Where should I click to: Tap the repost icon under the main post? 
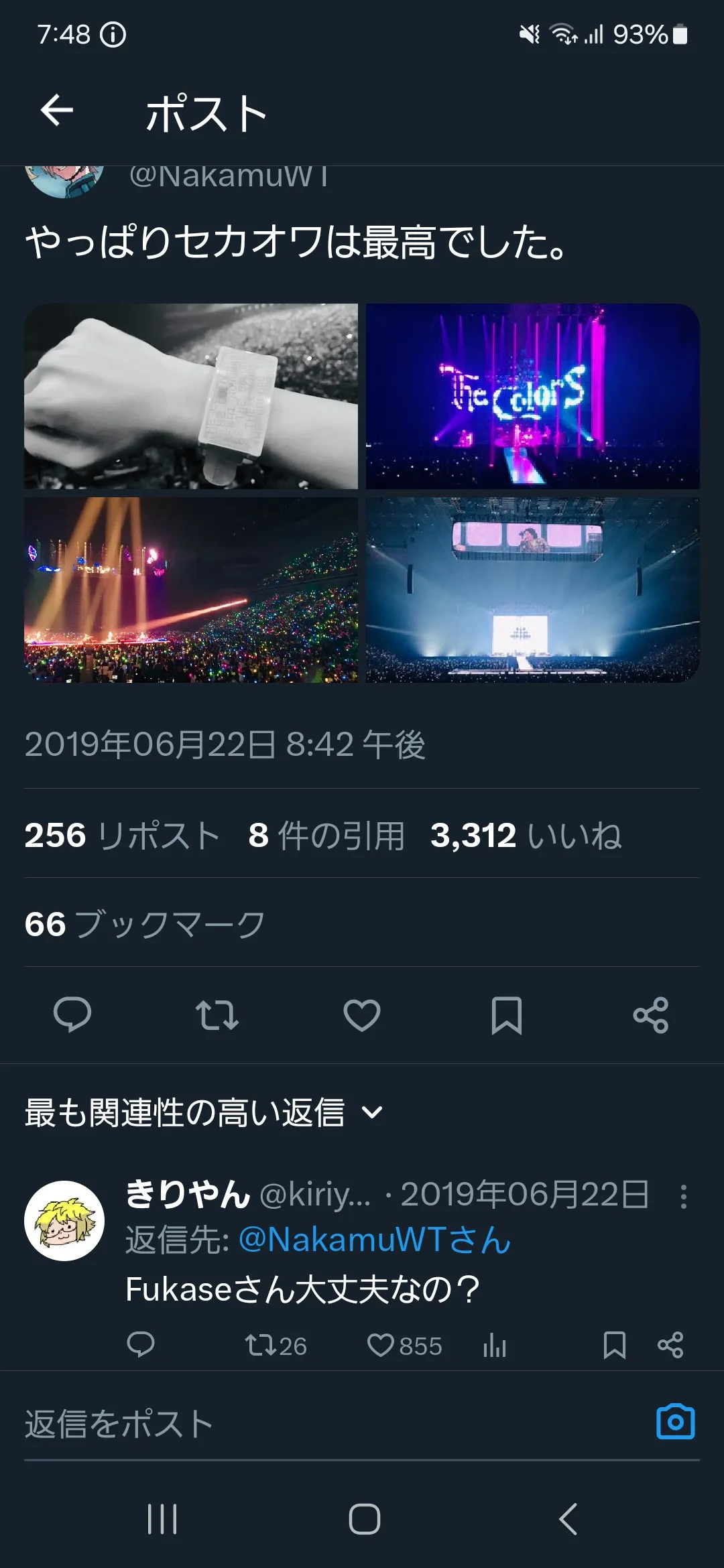(x=217, y=1015)
